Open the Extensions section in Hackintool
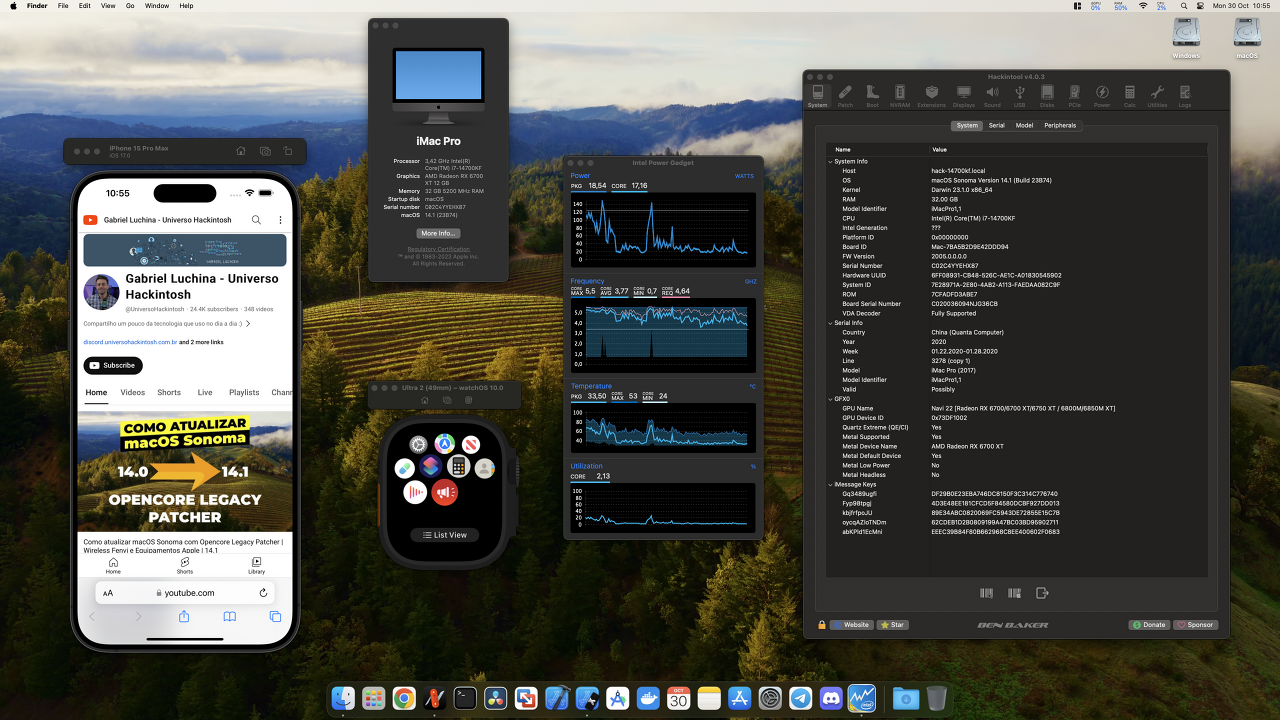This screenshot has width=1280, height=720. [x=931, y=95]
